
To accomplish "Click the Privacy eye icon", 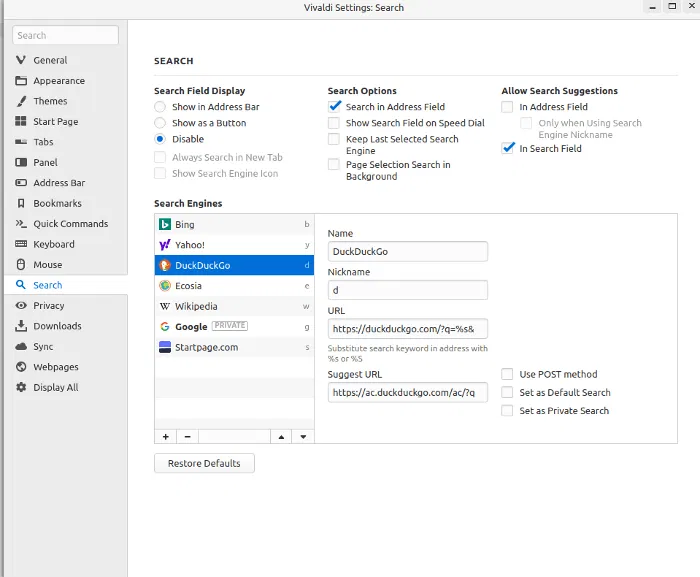I will tap(21, 305).
